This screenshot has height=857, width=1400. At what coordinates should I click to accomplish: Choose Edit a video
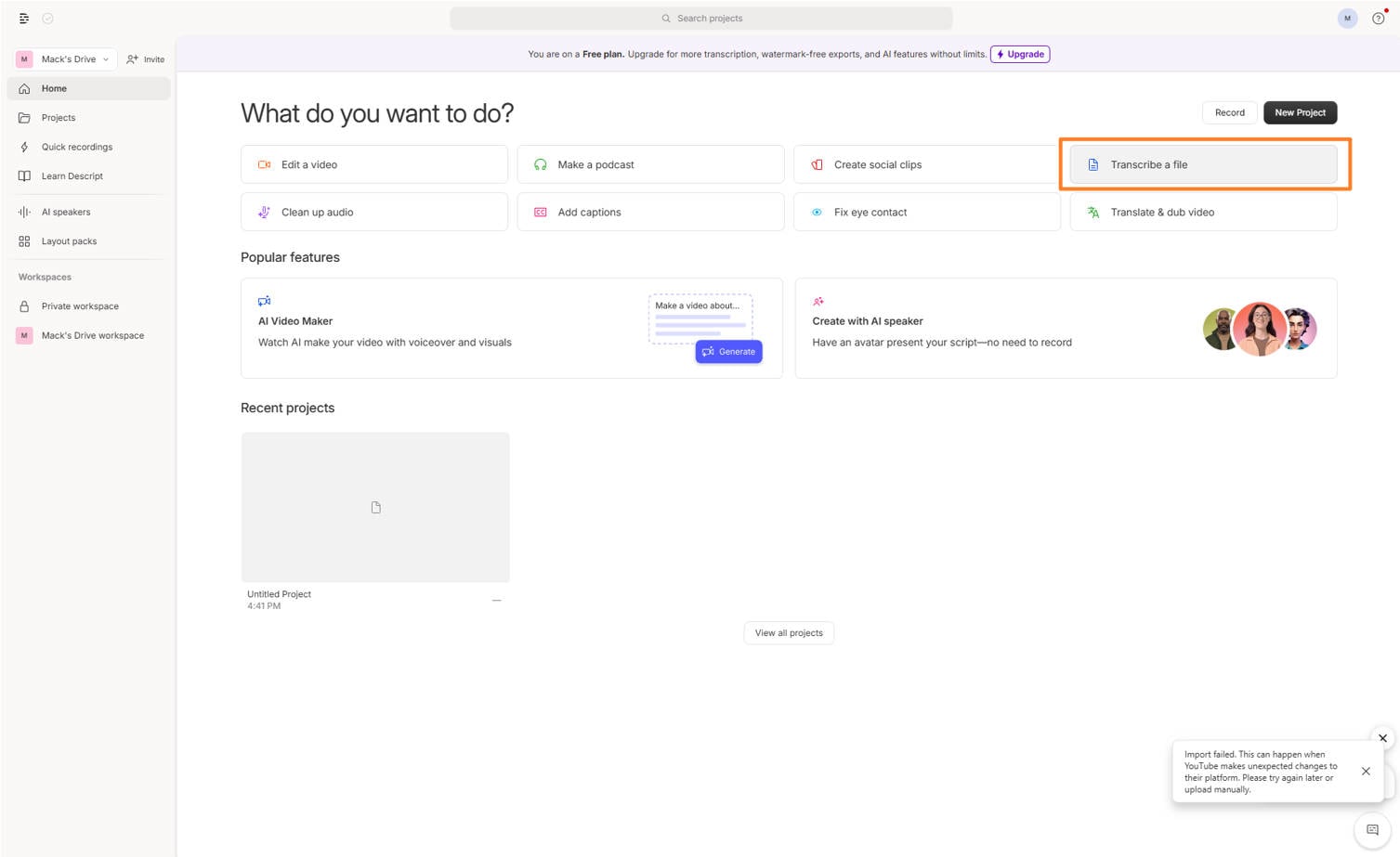[x=374, y=164]
